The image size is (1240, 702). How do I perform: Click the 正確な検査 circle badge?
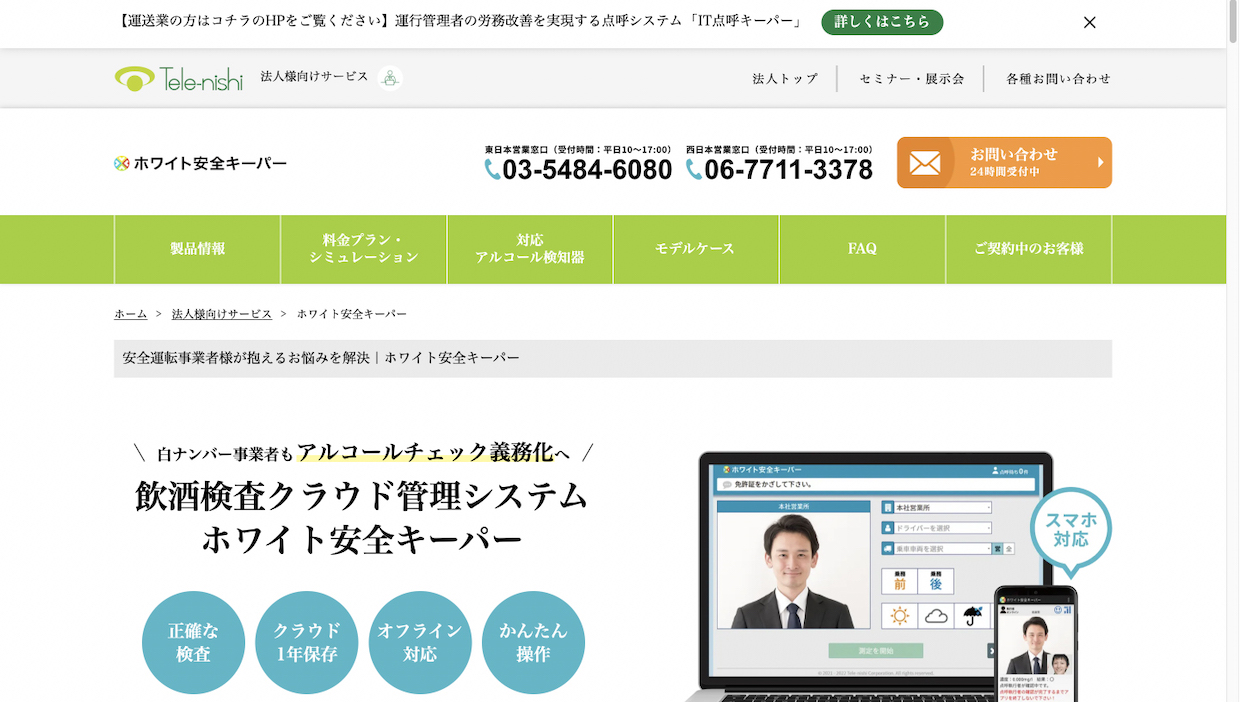click(193, 642)
